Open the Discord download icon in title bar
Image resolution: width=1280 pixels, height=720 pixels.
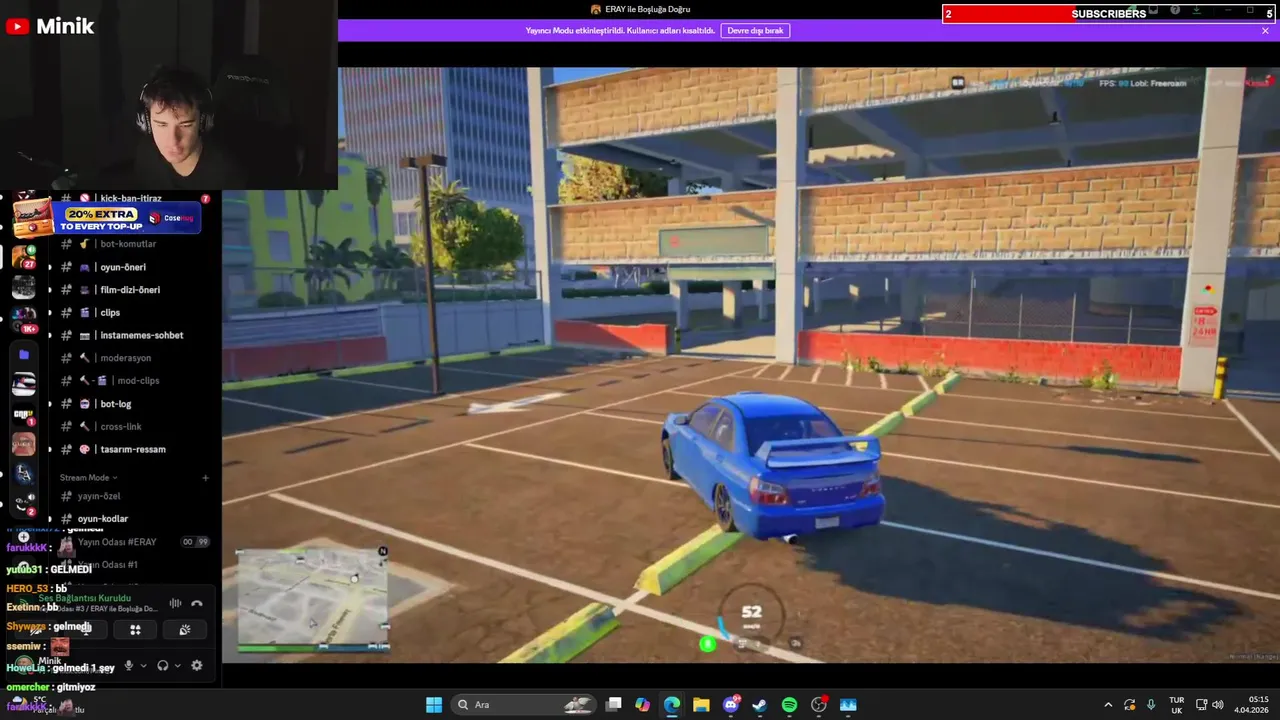[1197, 10]
